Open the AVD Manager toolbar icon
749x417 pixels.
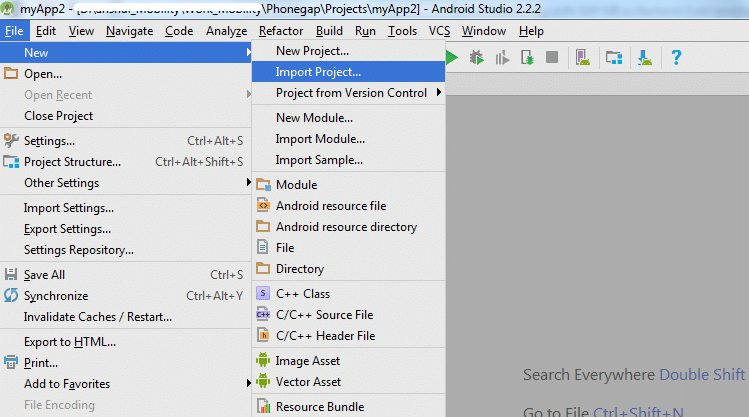coord(583,58)
